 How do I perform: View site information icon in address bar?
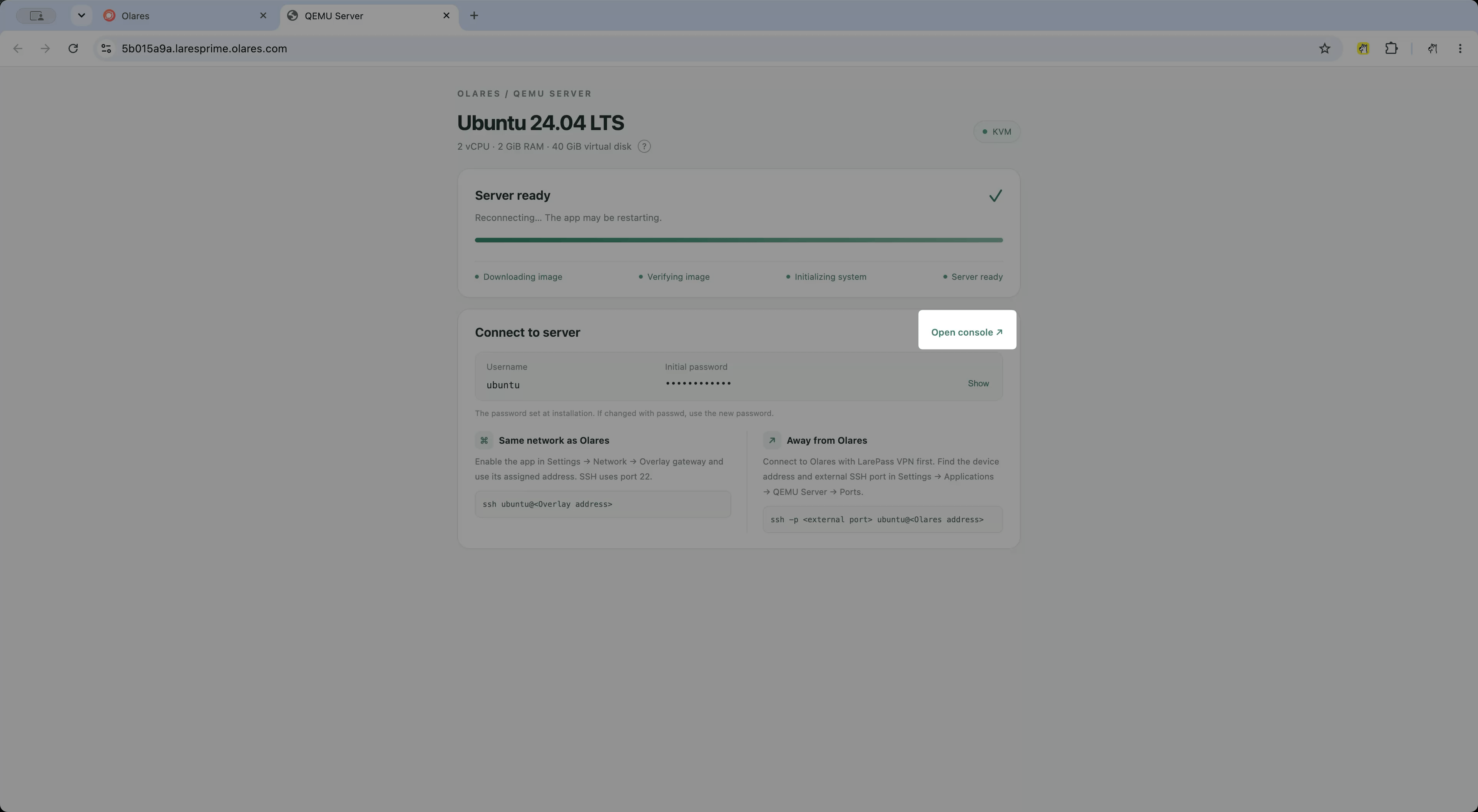(106, 49)
